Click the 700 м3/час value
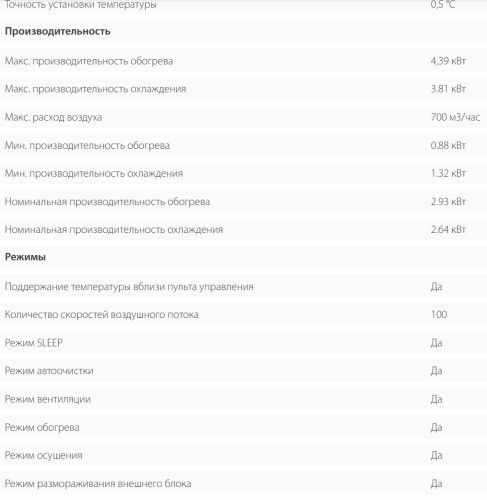Image resolution: width=487 pixels, height=500 pixels. [455, 117]
